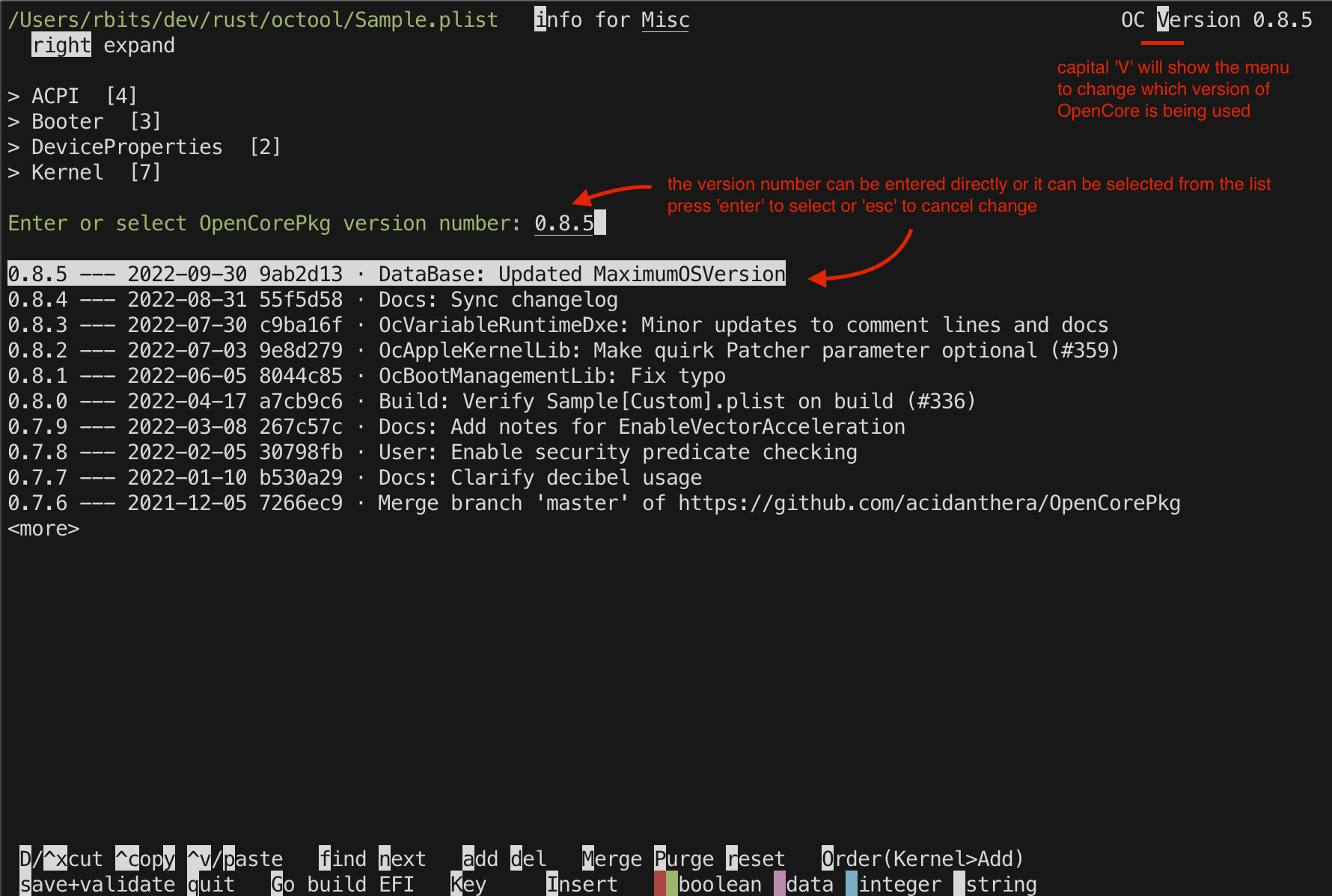Select version 0.8.4 from the list
1332x896 pixels.
314,298
